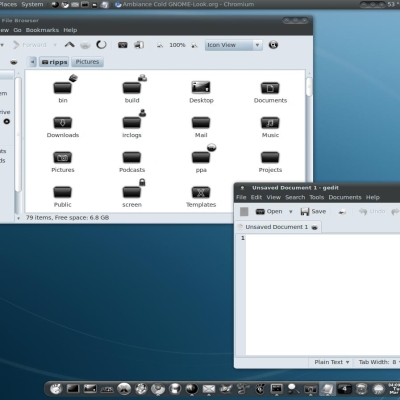This screenshot has width=400, height=400.
Task: Click the path bar left scroll arrow
Action: pyautogui.click(x=32, y=62)
